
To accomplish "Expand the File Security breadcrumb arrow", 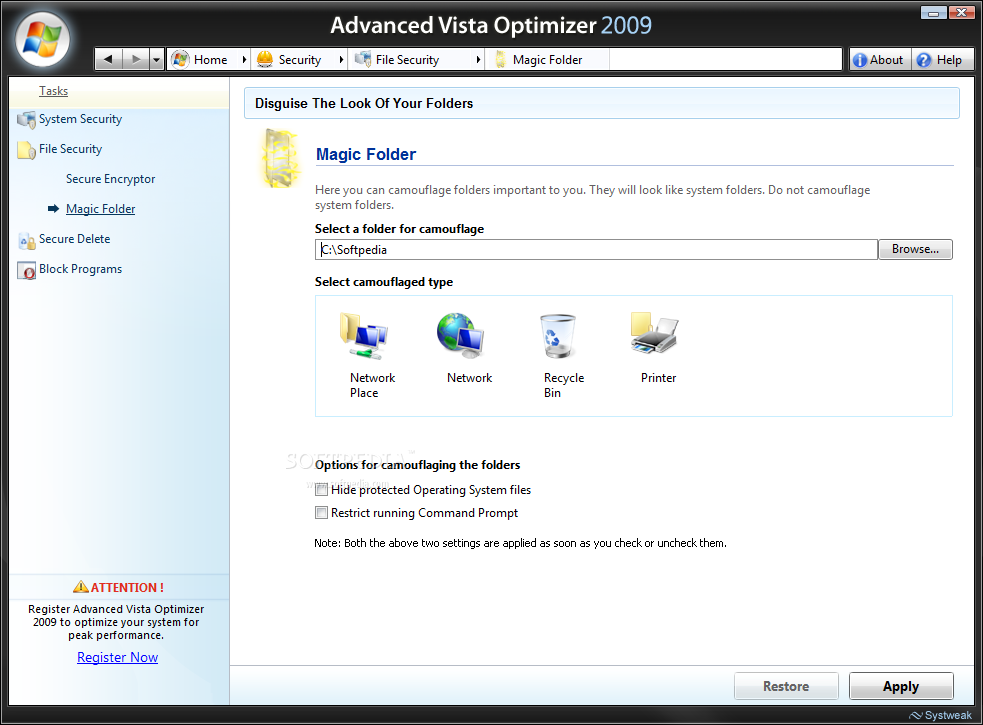I will pyautogui.click(x=478, y=60).
